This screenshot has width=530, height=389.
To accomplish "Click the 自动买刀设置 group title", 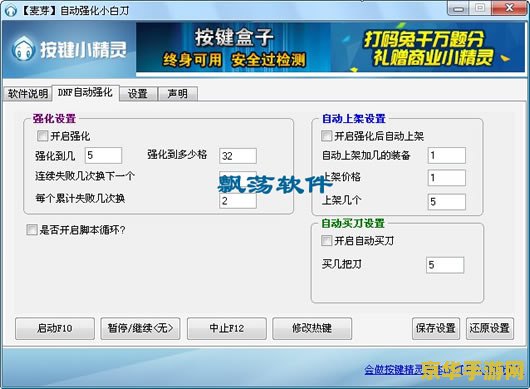I will coord(353,223).
